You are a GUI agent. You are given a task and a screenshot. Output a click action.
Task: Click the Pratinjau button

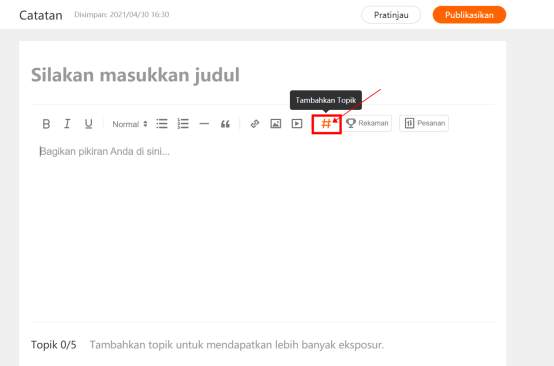391,15
